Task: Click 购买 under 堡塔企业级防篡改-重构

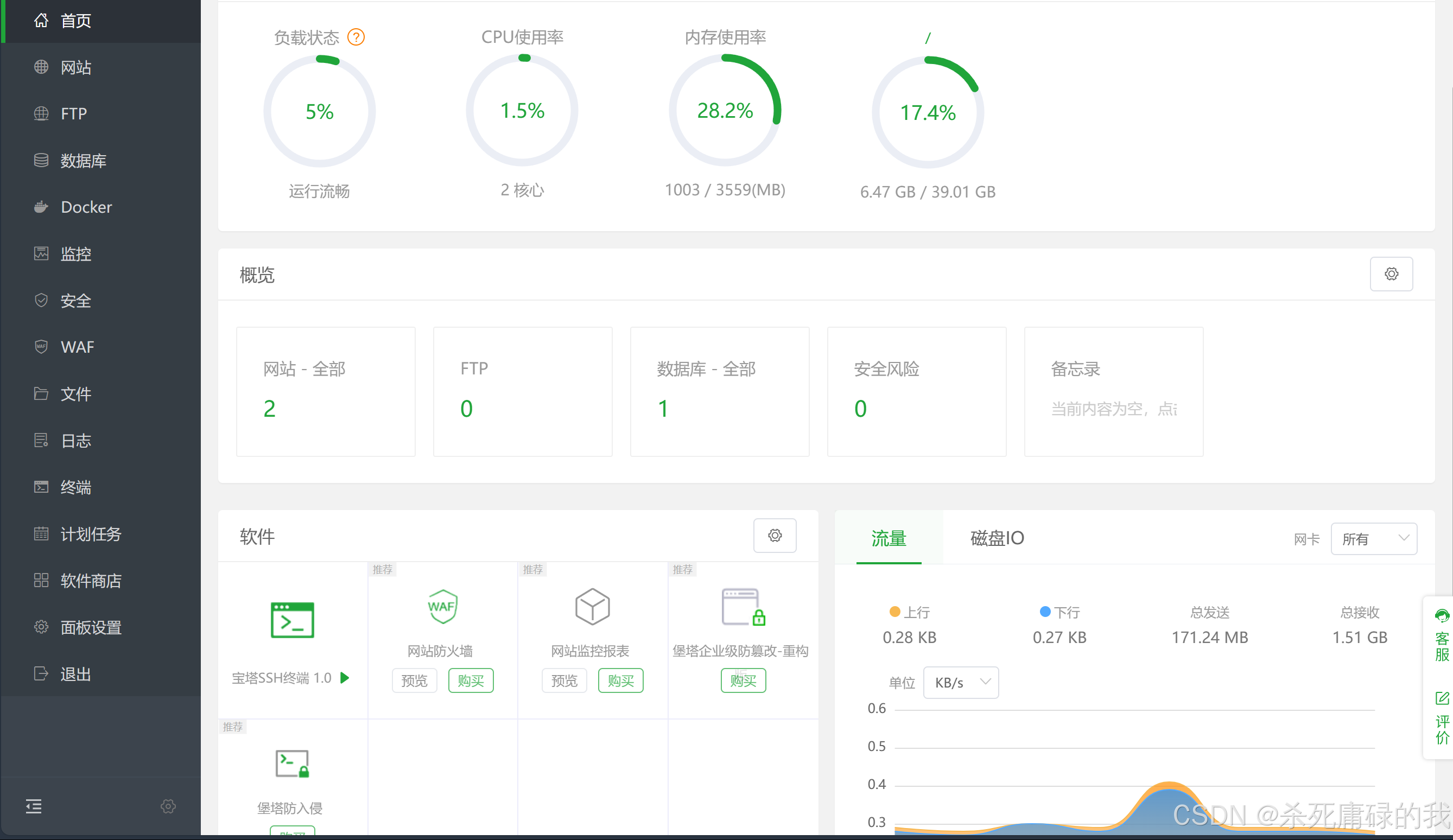Action: (743, 680)
